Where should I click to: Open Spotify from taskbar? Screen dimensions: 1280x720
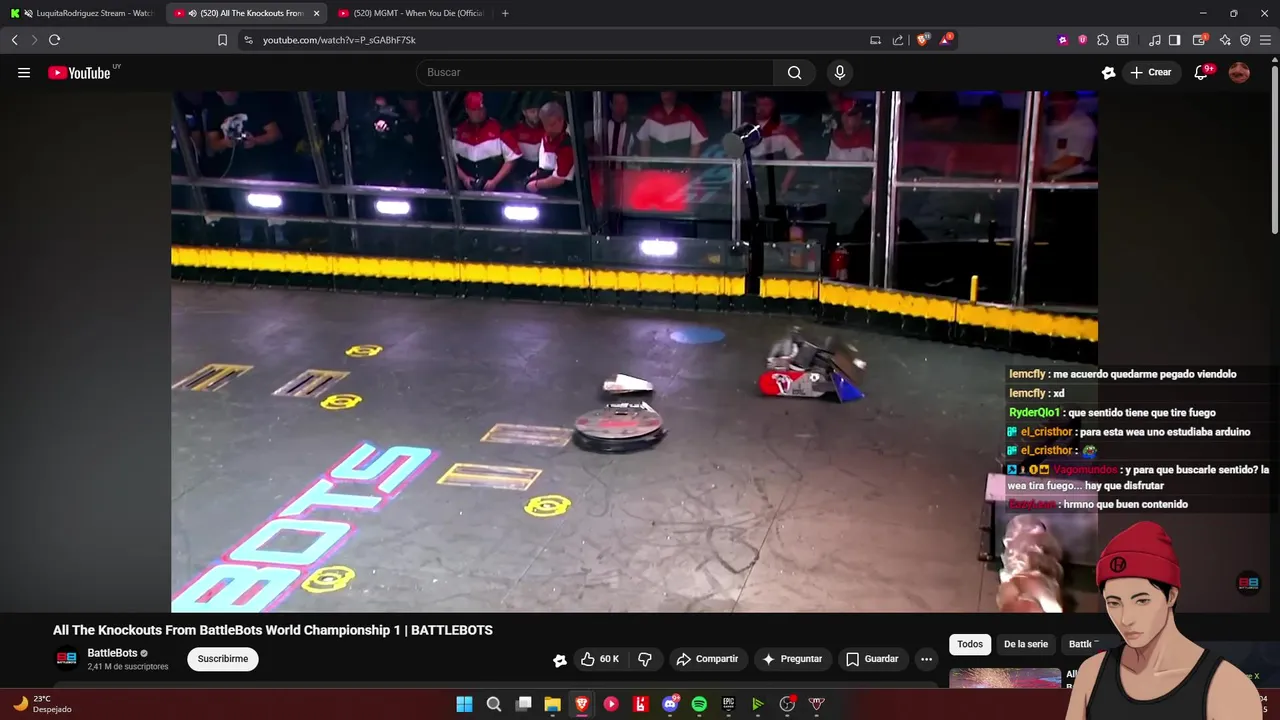coord(699,704)
